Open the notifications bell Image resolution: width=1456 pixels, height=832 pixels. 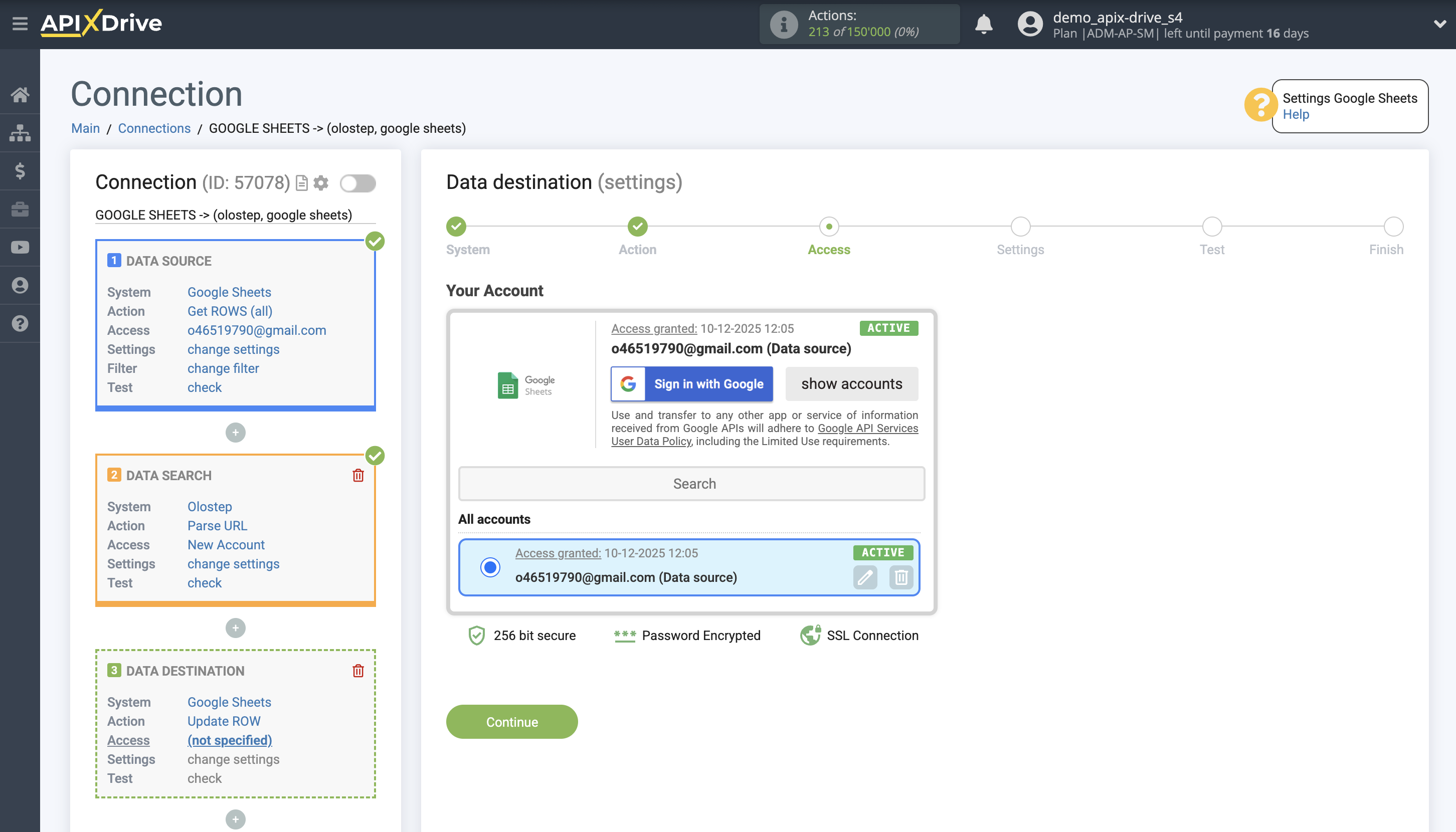984,24
